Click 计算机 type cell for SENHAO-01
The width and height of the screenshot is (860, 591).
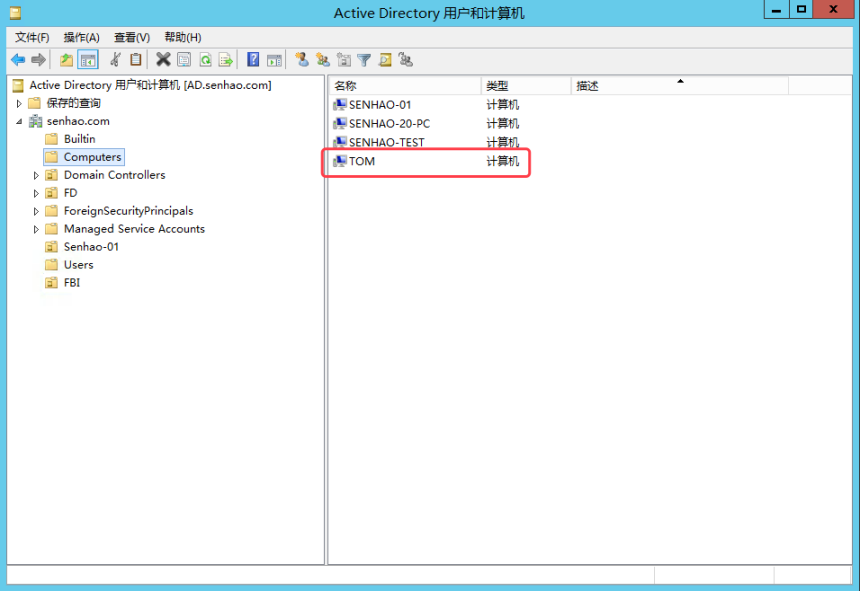503,105
